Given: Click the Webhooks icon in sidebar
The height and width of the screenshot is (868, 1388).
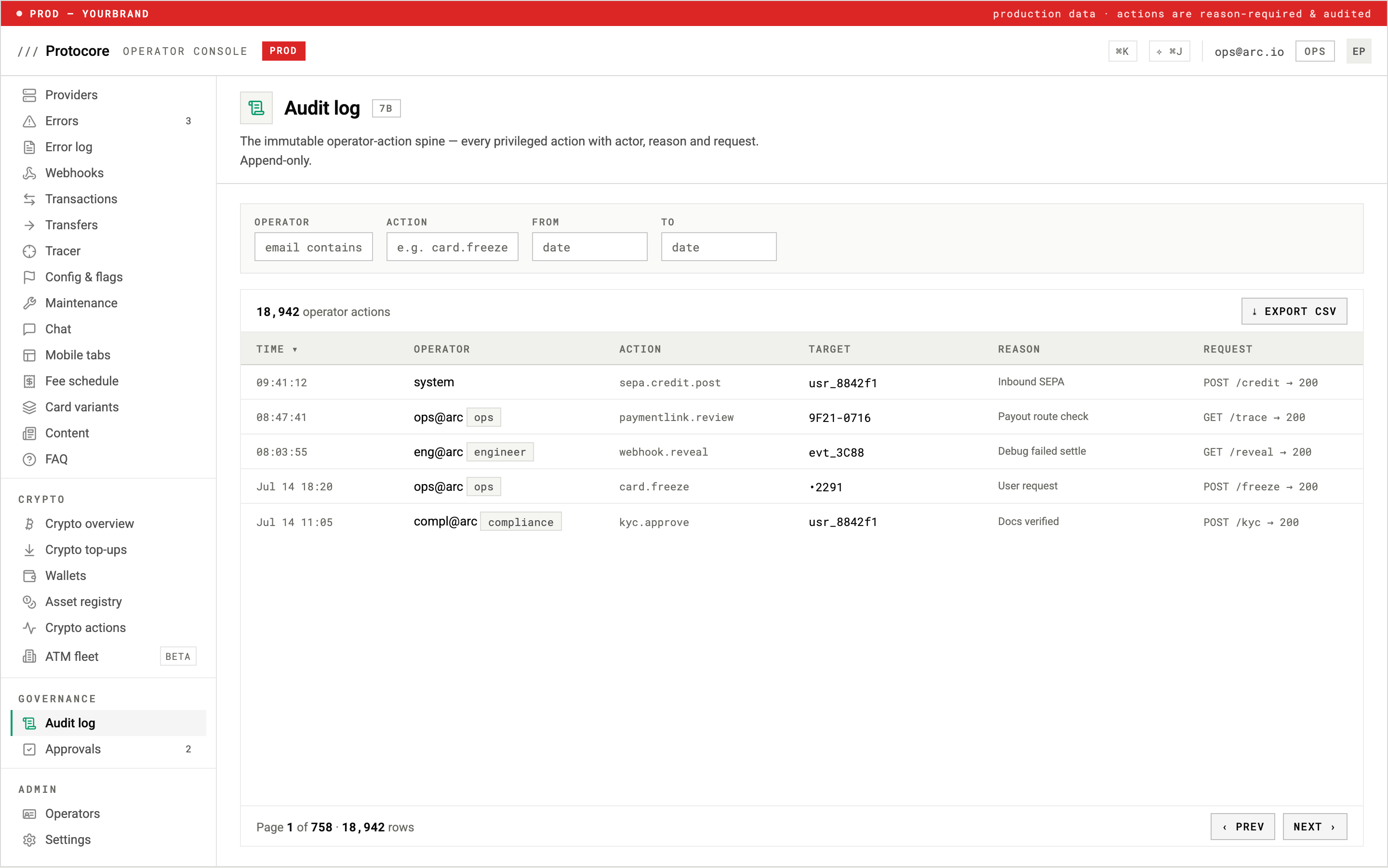Looking at the screenshot, I should pyautogui.click(x=29, y=173).
